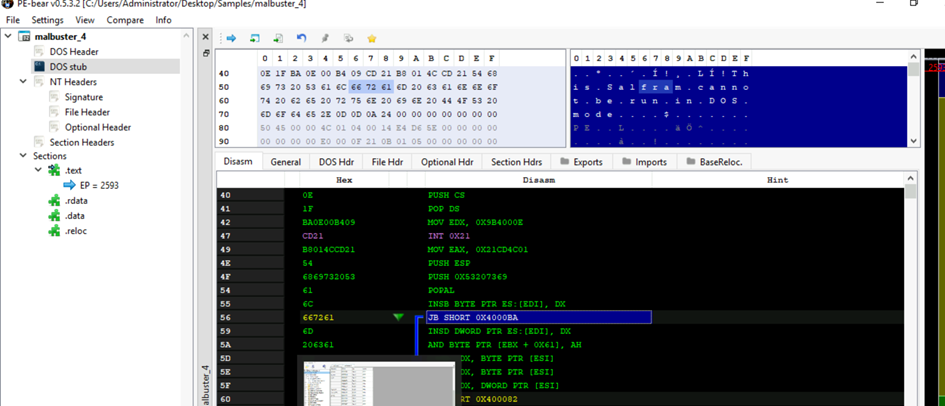Click the INT 0X21 instruction

[x=448, y=236]
